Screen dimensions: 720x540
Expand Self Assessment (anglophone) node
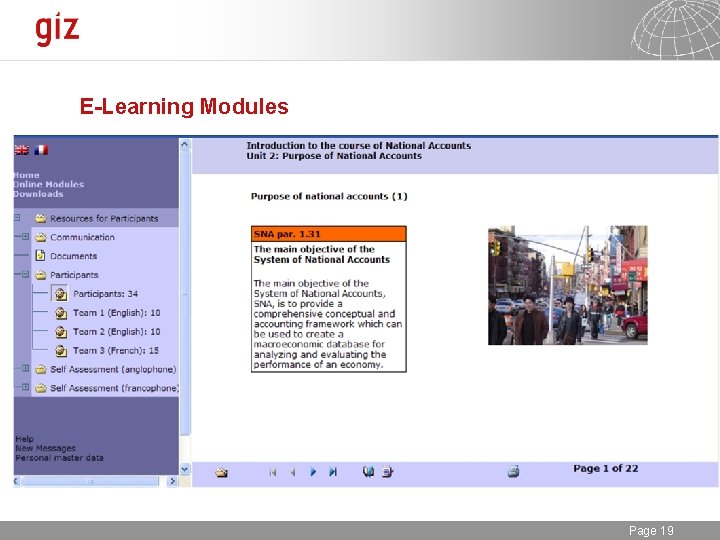[25, 368]
